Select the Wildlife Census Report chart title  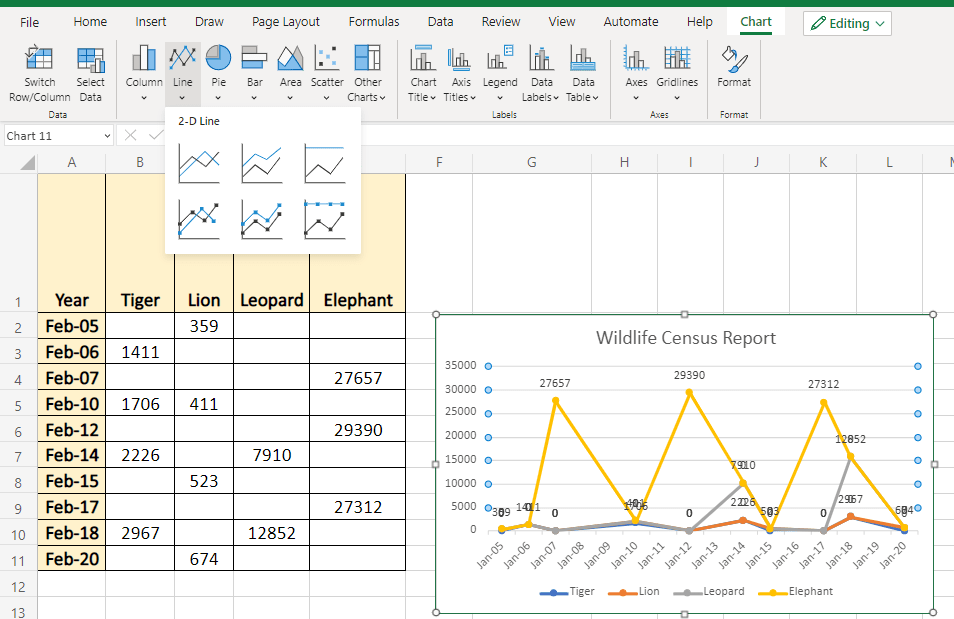(x=685, y=338)
